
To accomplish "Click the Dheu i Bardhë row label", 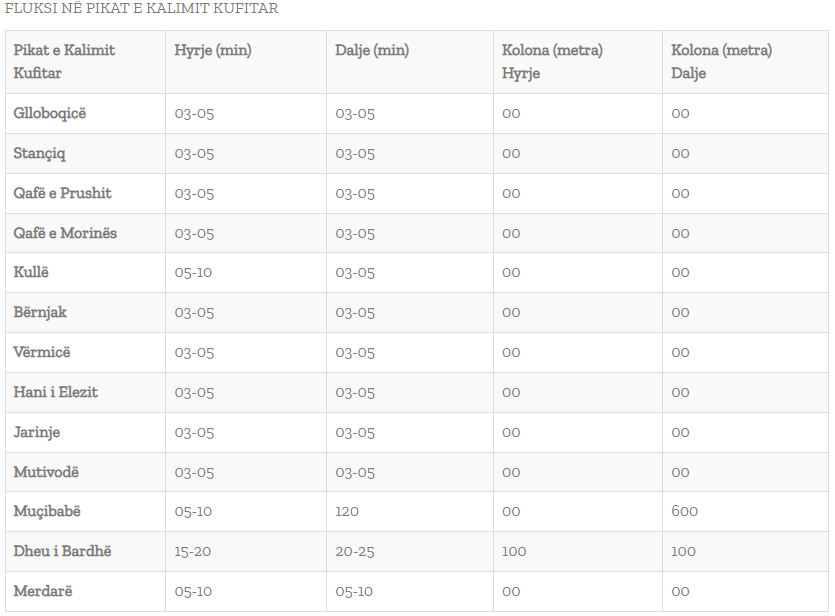I will coord(62,551).
